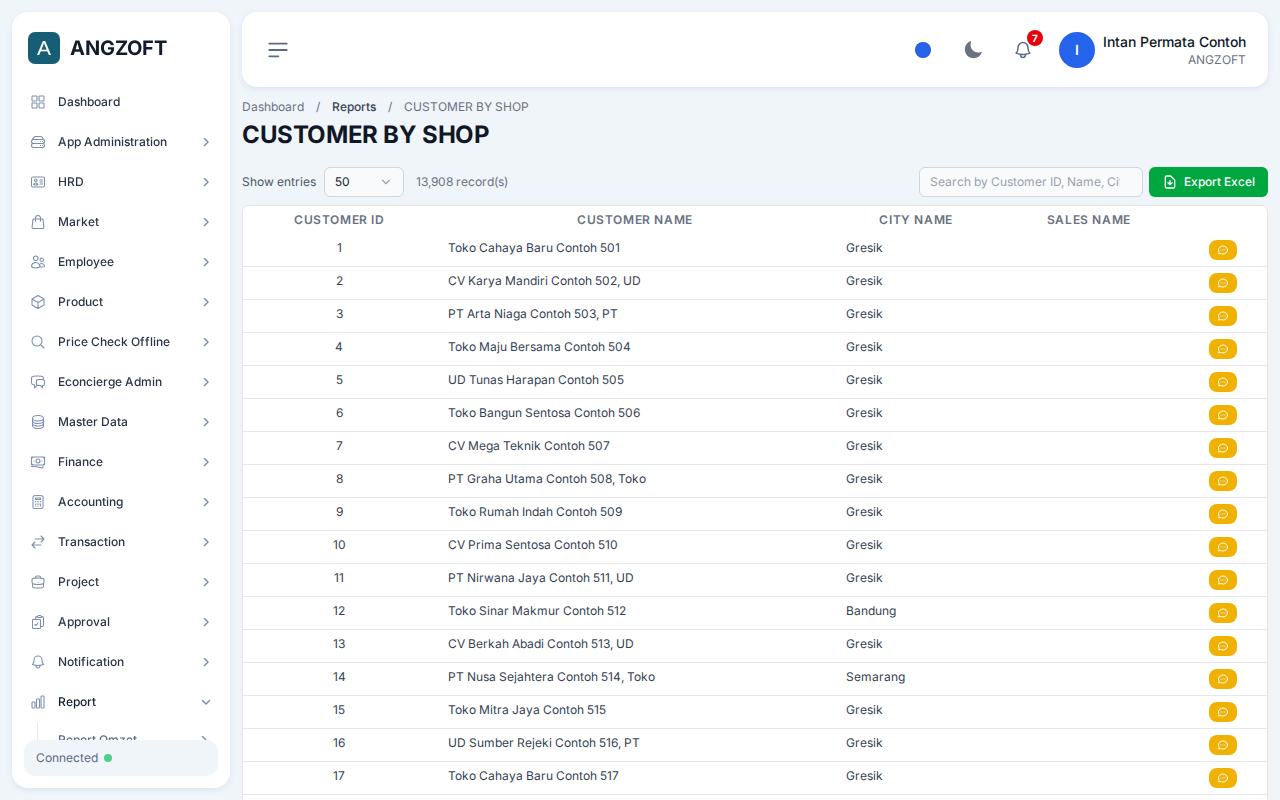Open comment button for Toko Sinar Makmur Contoh 512

click(1223, 613)
